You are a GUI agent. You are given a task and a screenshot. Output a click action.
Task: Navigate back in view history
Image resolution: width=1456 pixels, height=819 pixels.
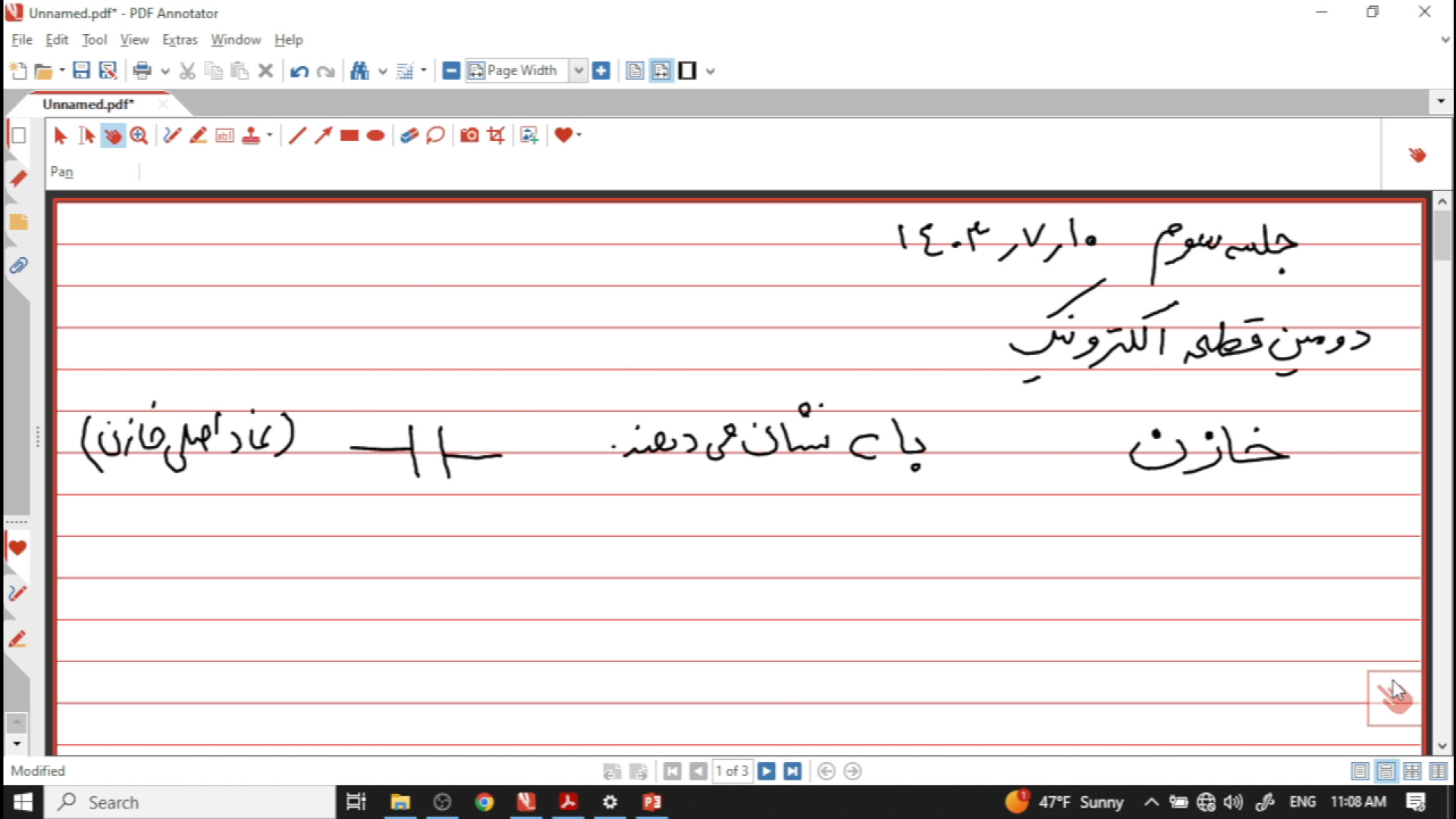tap(827, 771)
